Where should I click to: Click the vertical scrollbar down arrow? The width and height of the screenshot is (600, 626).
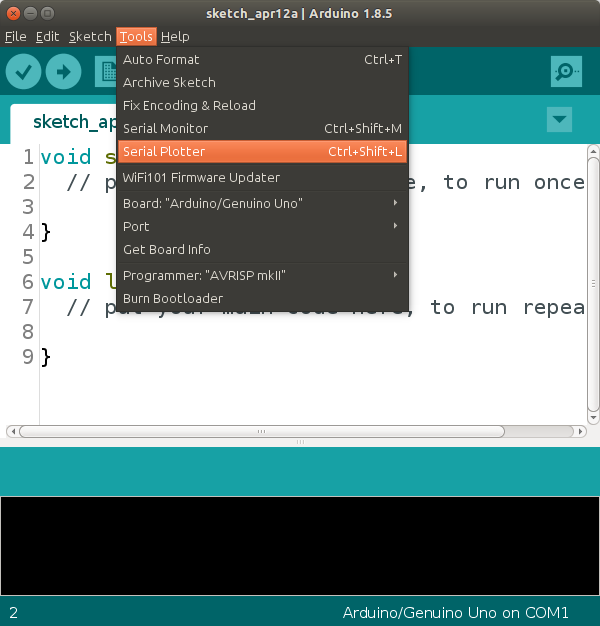593,418
